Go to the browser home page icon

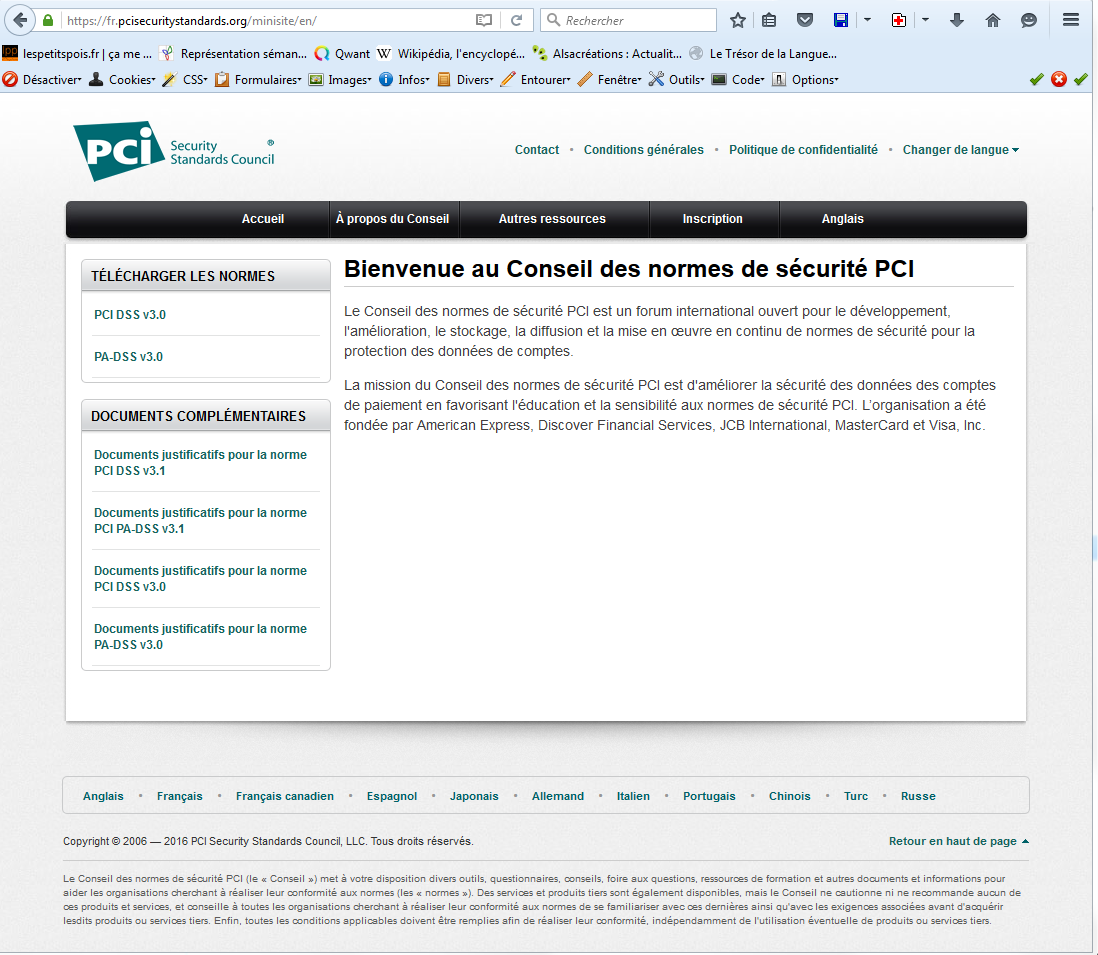993,20
